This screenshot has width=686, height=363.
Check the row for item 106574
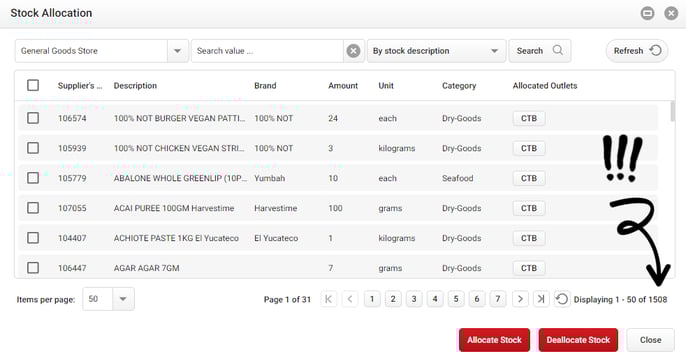coord(33,118)
